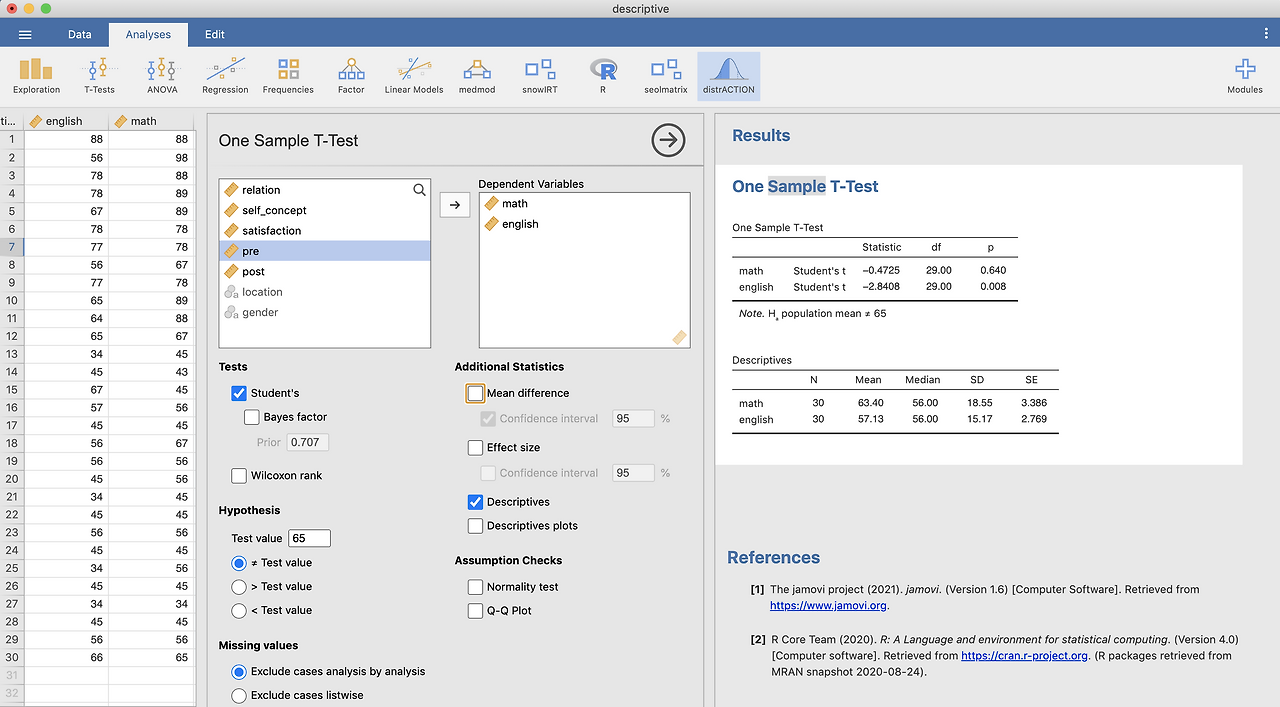
Task: Open the seolmatrix module menu
Action: (666, 76)
